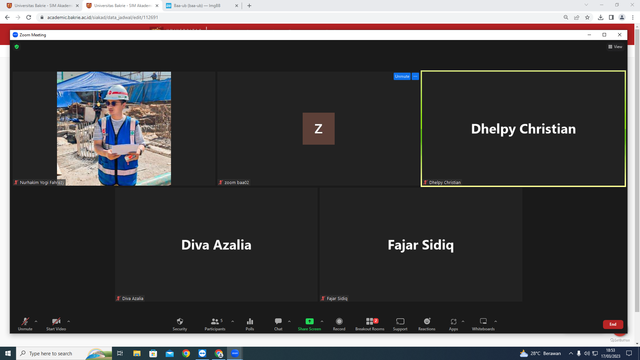Open Breakout Rooms
This screenshot has width=640, height=360.
coord(369,324)
